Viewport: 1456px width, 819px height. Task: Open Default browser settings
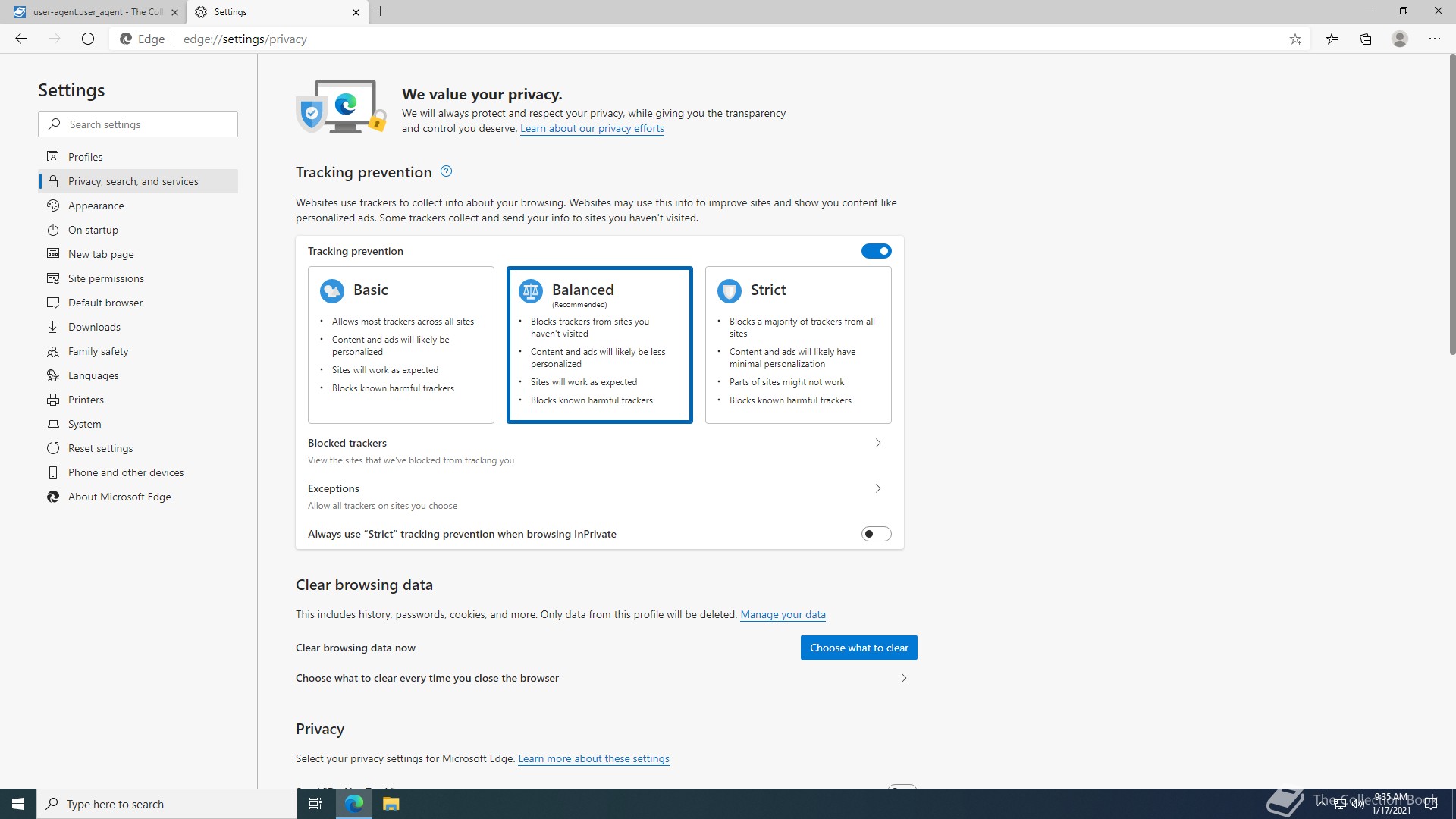138,303
